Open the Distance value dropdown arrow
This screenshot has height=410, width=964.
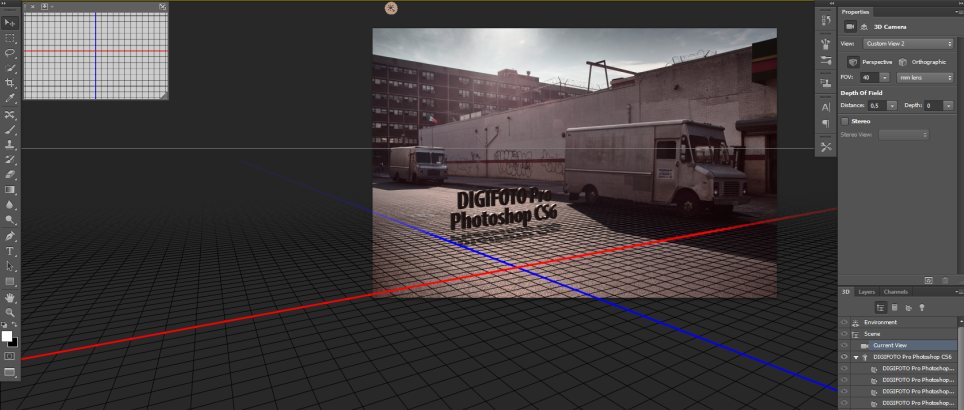[892, 106]
